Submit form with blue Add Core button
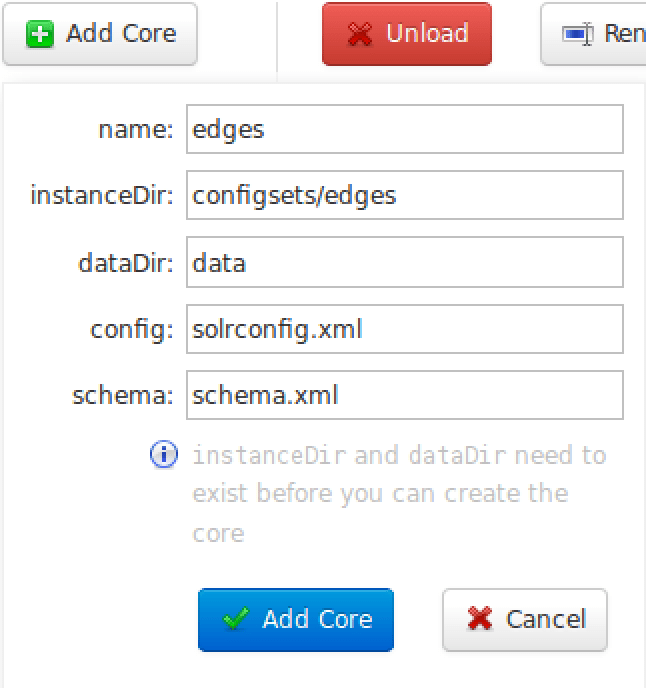This screenshot has height=688, width=646. [296, 620]
